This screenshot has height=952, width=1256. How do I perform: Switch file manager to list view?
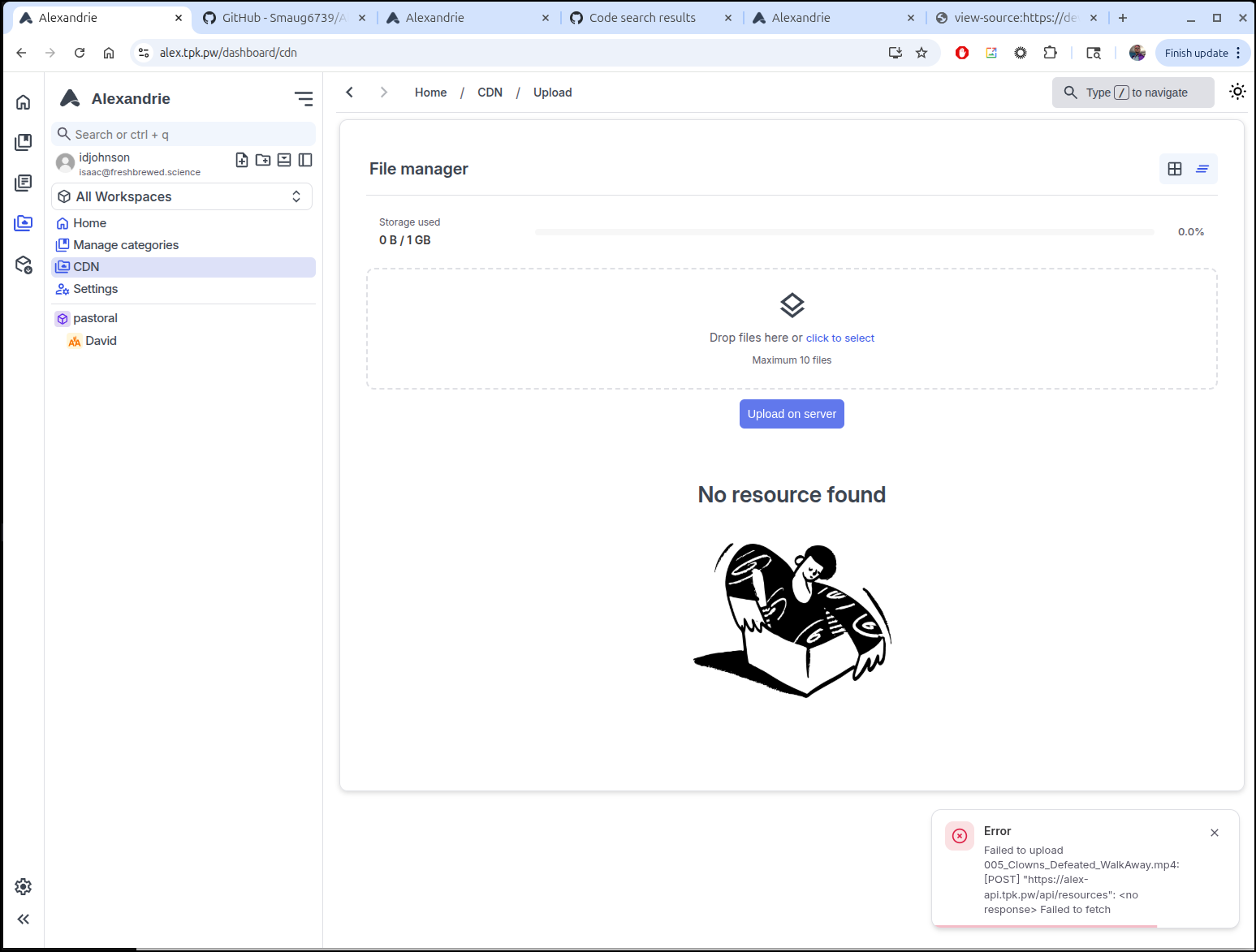click(1202, 169)
